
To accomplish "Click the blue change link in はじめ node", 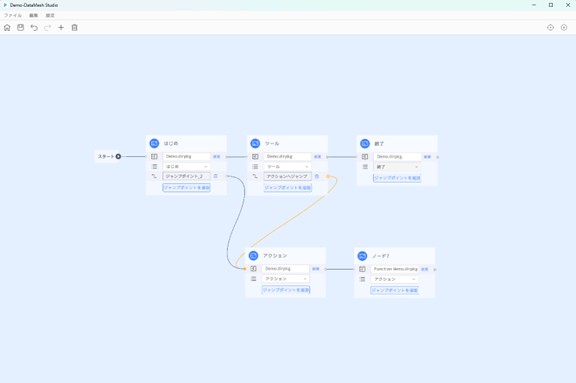I will point(217,156).
